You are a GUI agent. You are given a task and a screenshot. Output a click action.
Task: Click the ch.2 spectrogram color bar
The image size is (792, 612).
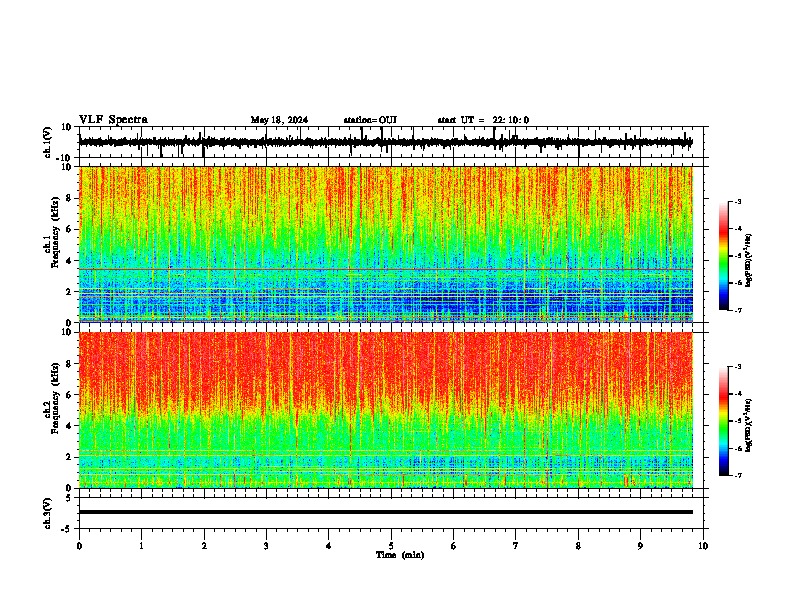coord(724,421)
